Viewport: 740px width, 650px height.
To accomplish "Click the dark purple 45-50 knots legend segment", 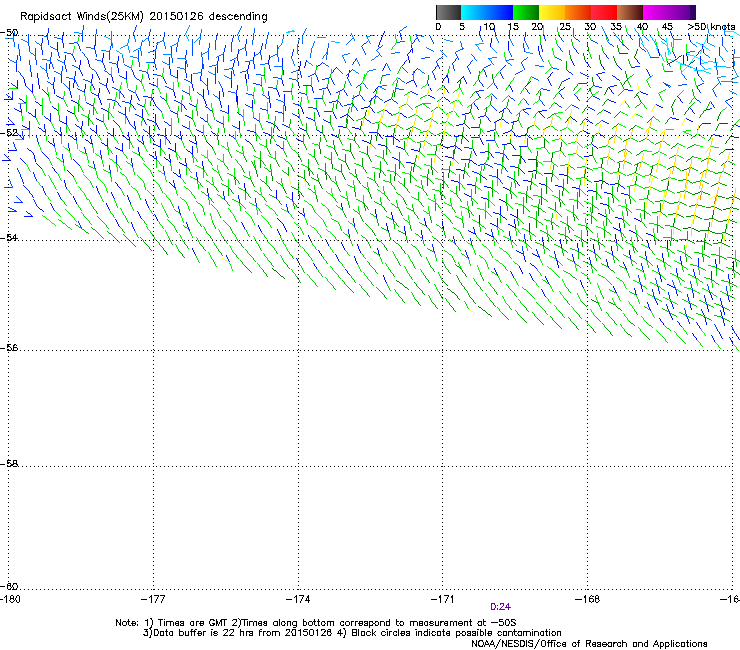I will pyautogui.click(x=682, y=12).
